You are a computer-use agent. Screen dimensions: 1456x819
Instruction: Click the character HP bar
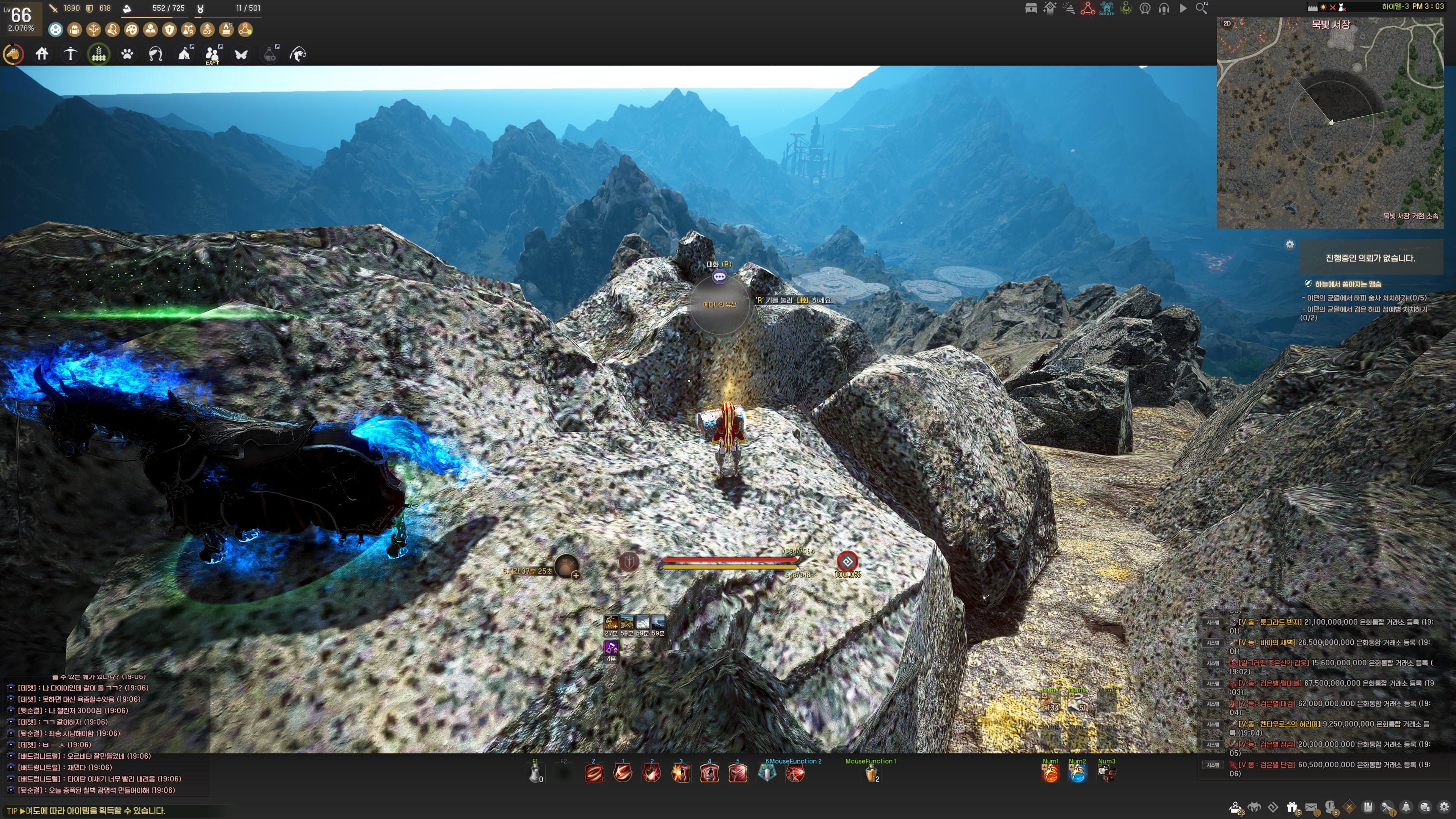tap(730, 560)
